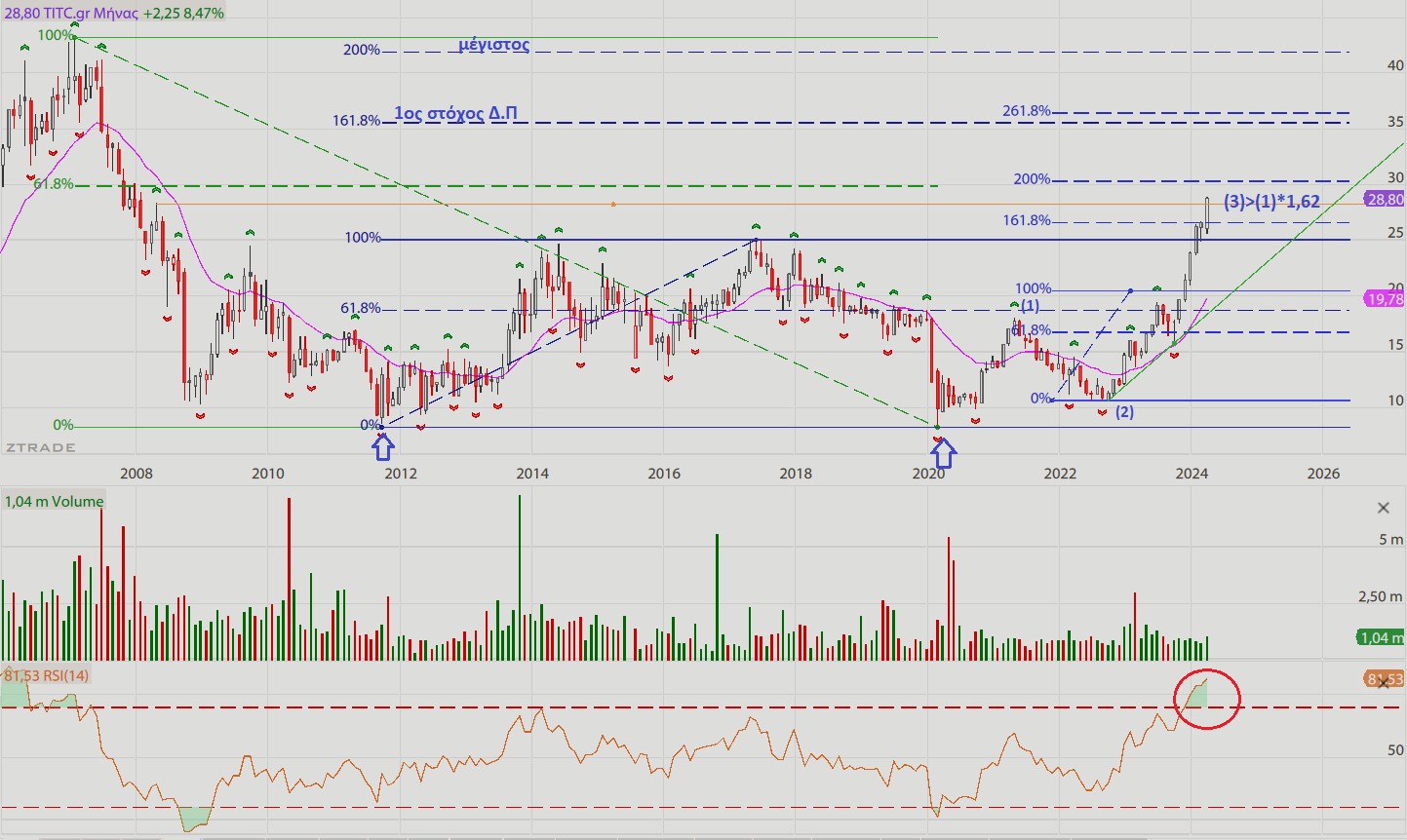Viewport: 1407px width, 840px height.
Task: Select the blue arrow marker below 2020 low
Action: (946, 452)
